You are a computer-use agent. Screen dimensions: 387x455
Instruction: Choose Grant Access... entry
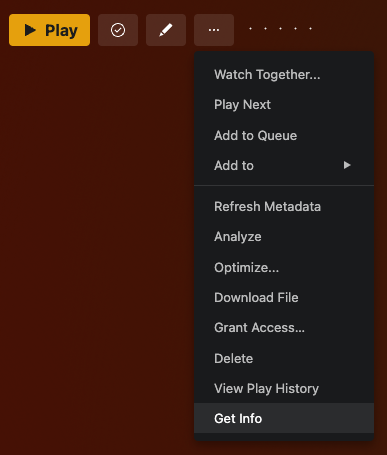[284, 328]
